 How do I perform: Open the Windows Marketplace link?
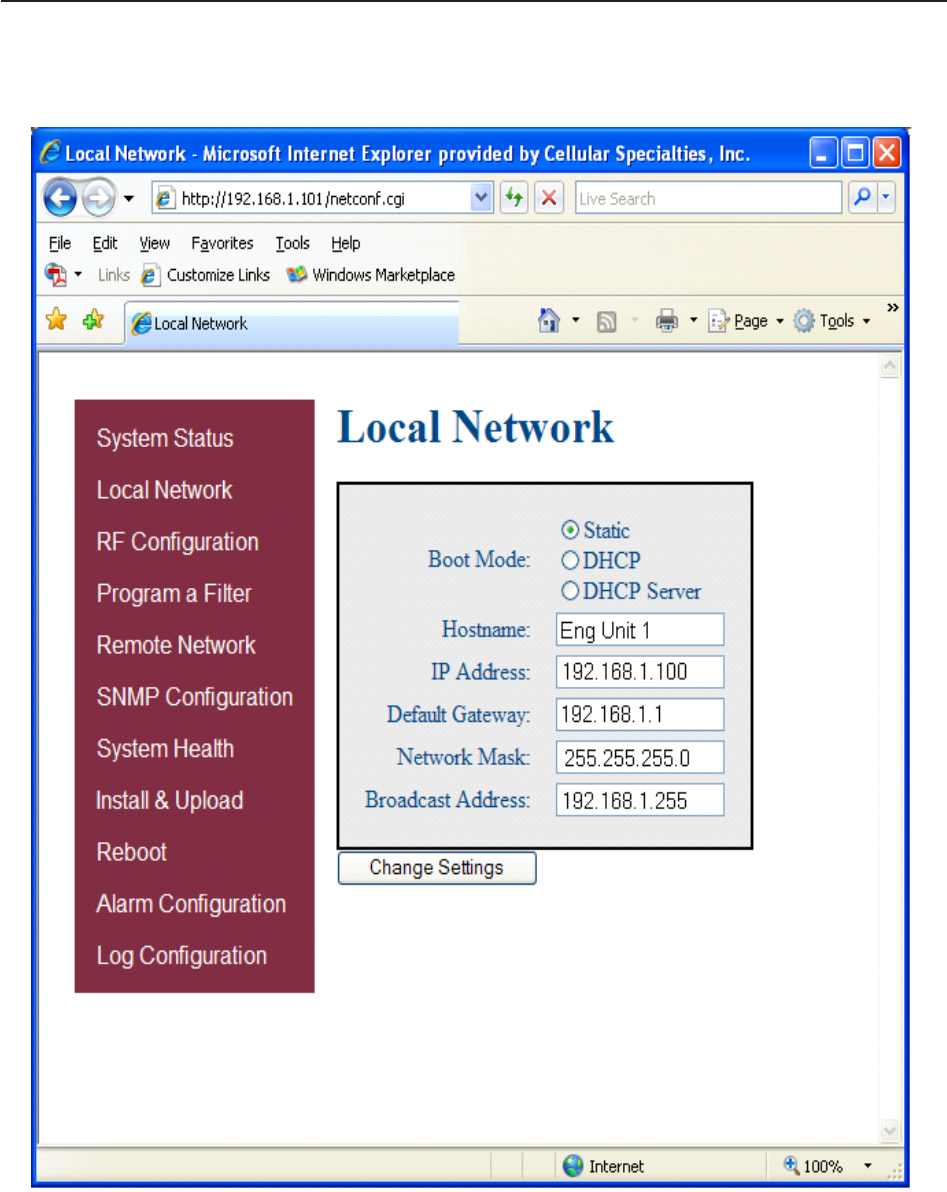(371, 274)
